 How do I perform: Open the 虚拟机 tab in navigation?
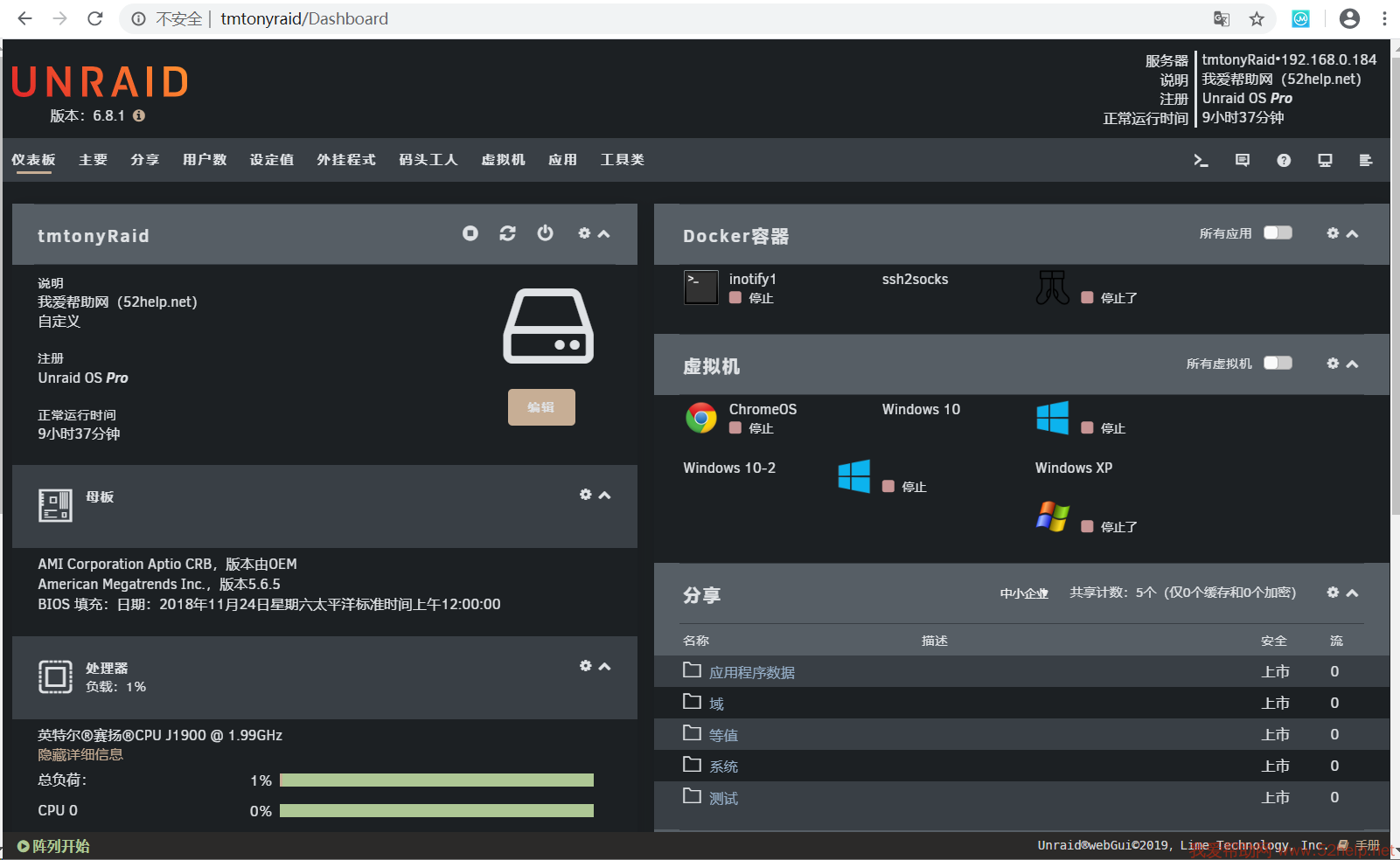[x=503, y=160]
